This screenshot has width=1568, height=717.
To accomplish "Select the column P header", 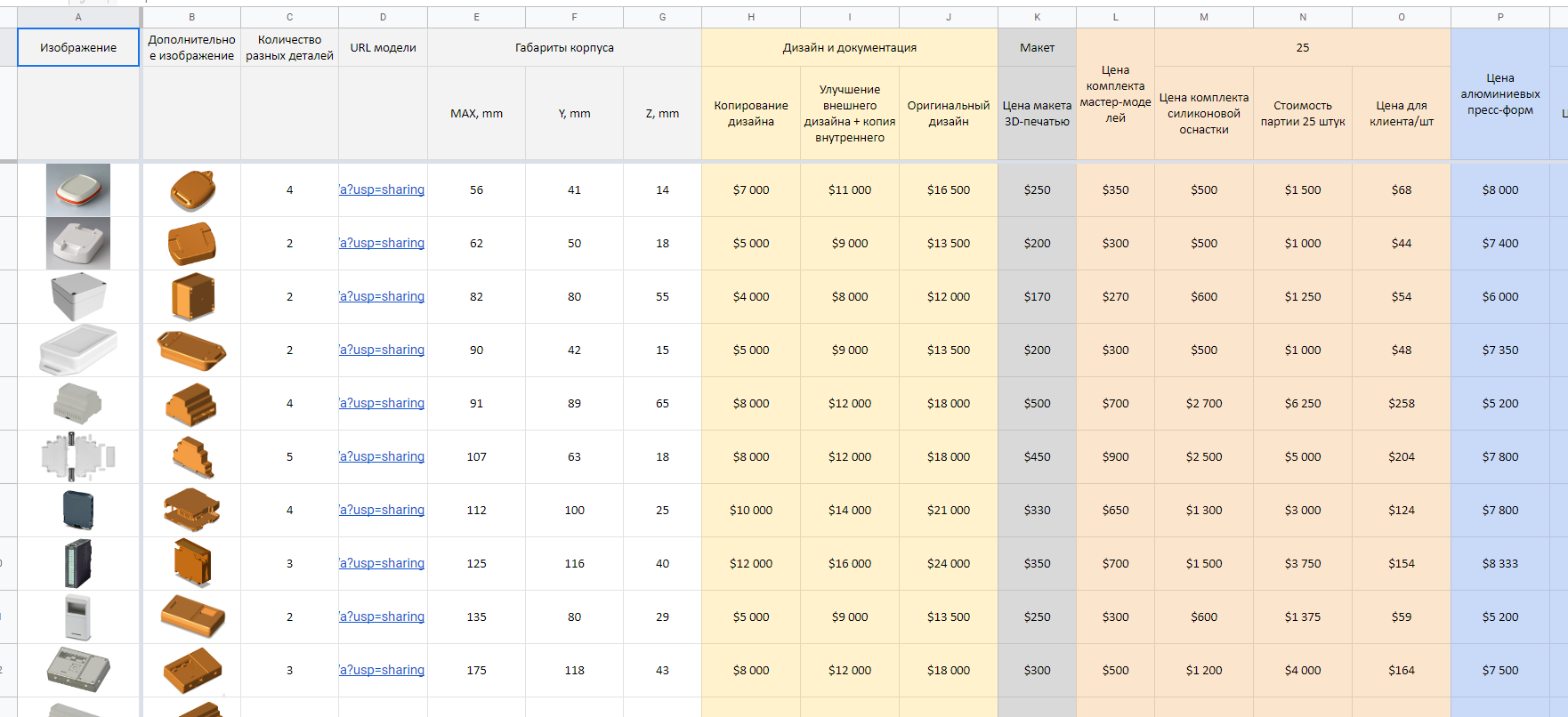I will tap(1500, 17).
